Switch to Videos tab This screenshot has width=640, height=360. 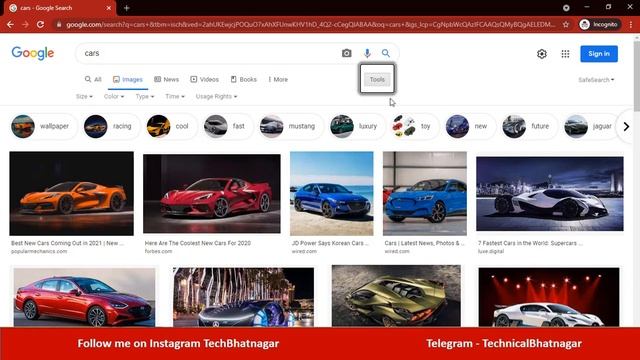(204, 79)
